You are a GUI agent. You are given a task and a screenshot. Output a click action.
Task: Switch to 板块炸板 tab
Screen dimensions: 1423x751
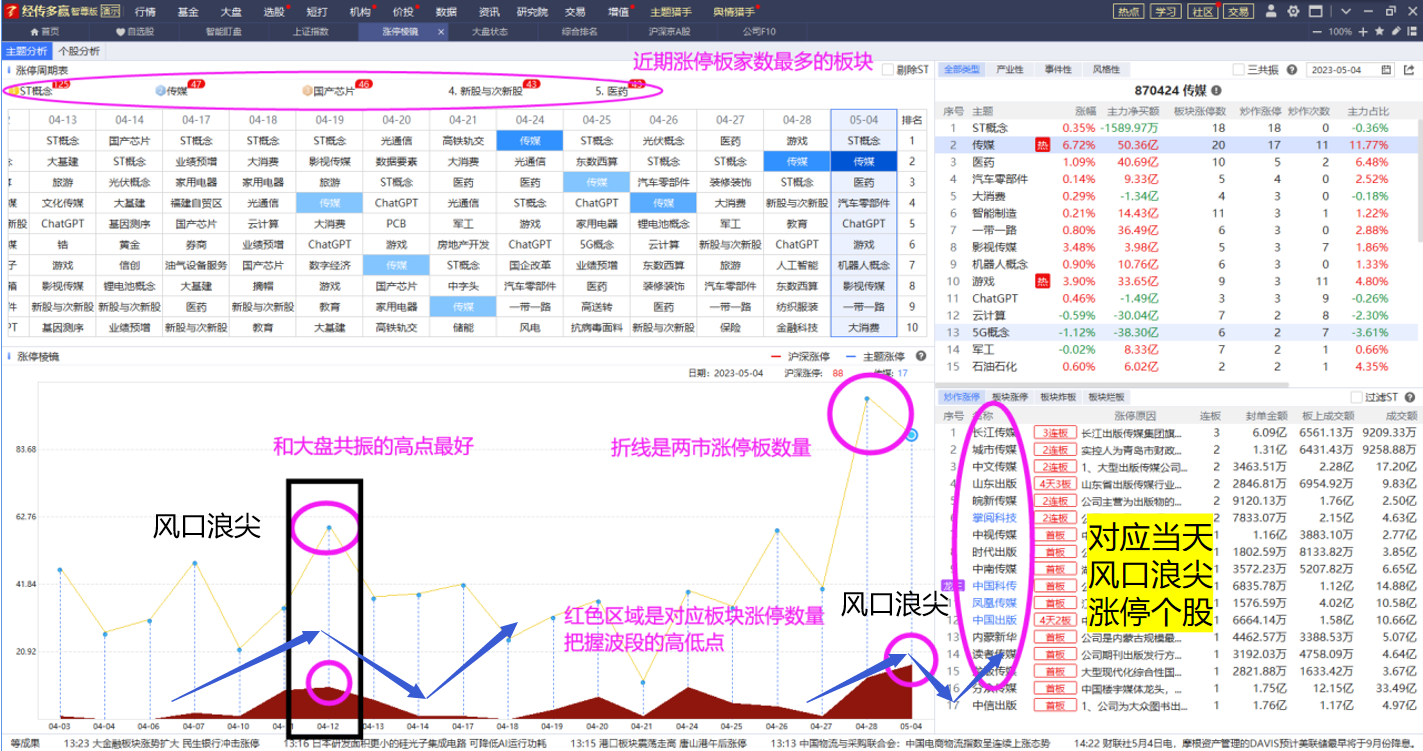click(1058, 397)
